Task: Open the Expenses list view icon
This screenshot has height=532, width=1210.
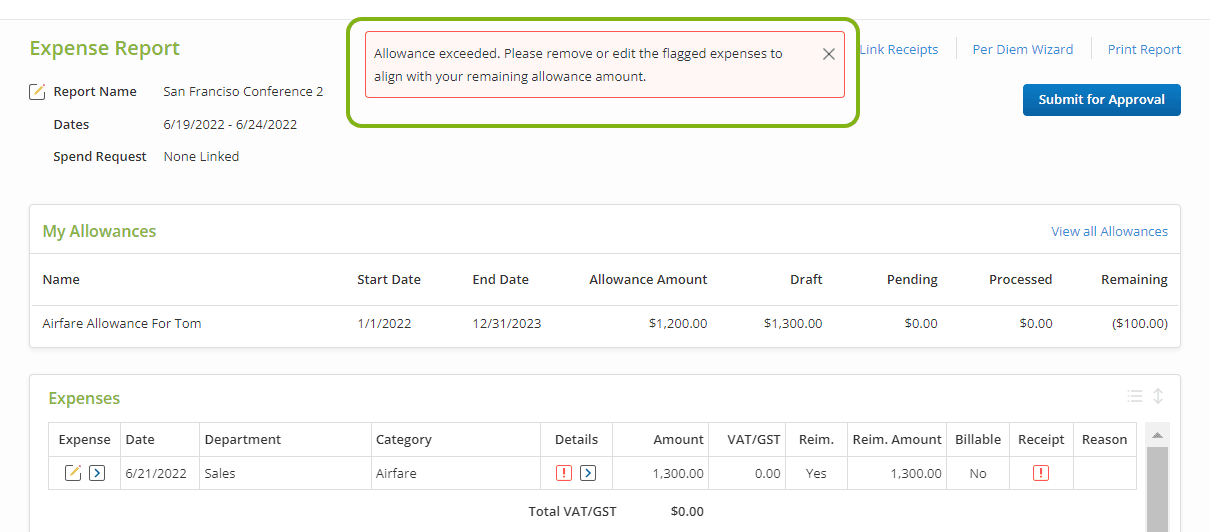Action: [x=1135, y=396]
